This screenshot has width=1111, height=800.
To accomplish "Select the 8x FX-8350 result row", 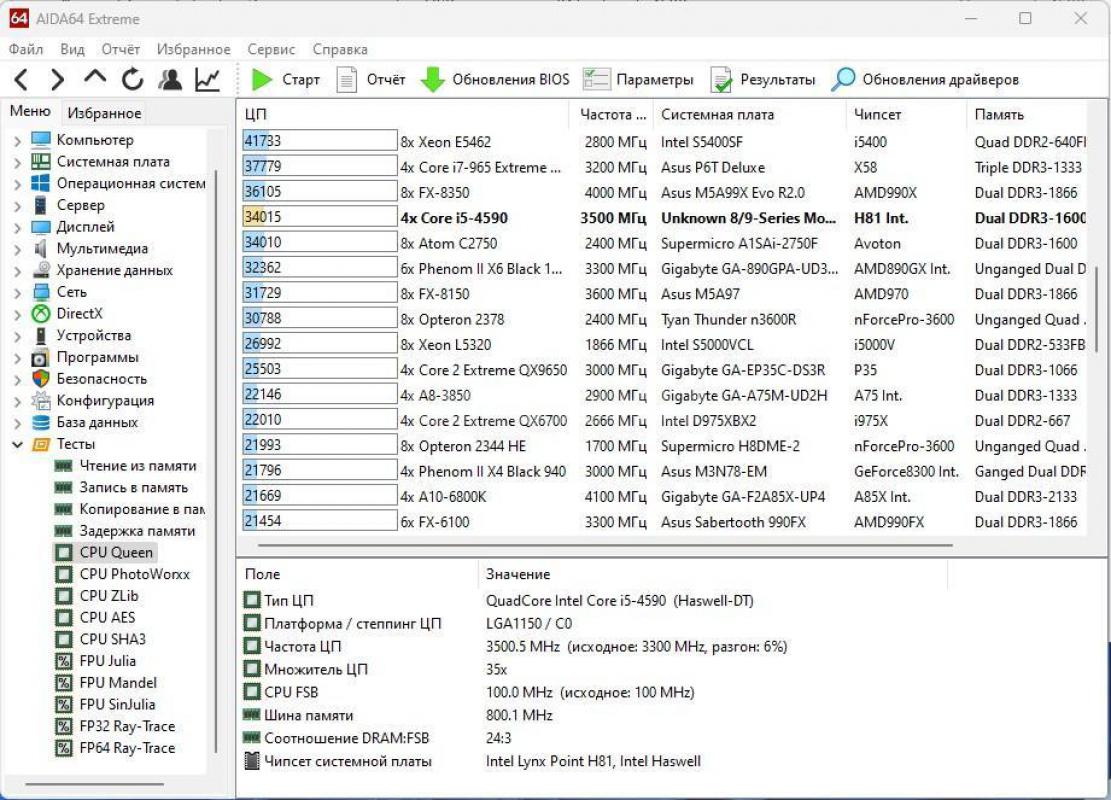I will pyautogui.click(x=434, y=193).
